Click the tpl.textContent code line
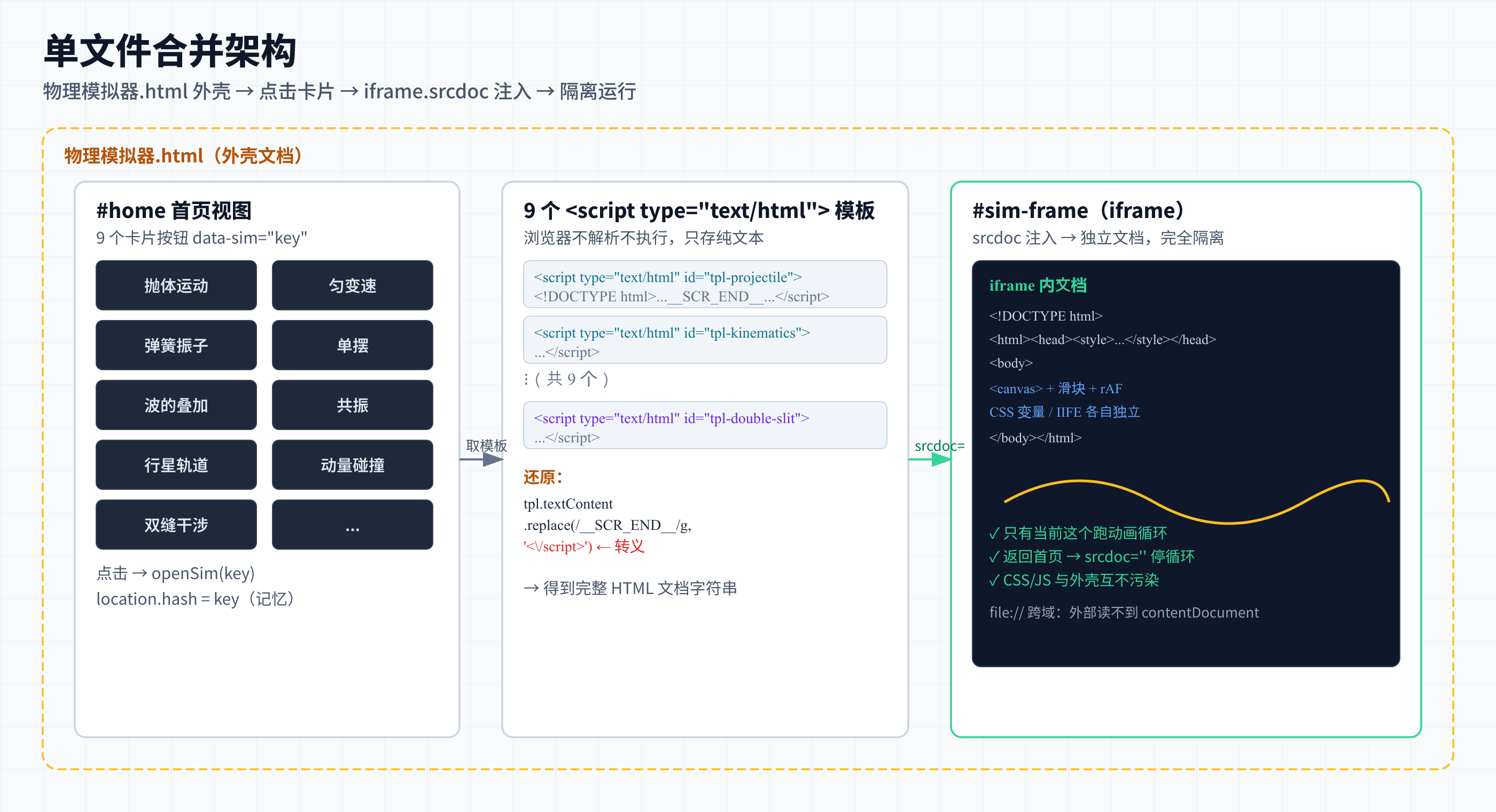 pyautogui.click(x=568, y=504)
